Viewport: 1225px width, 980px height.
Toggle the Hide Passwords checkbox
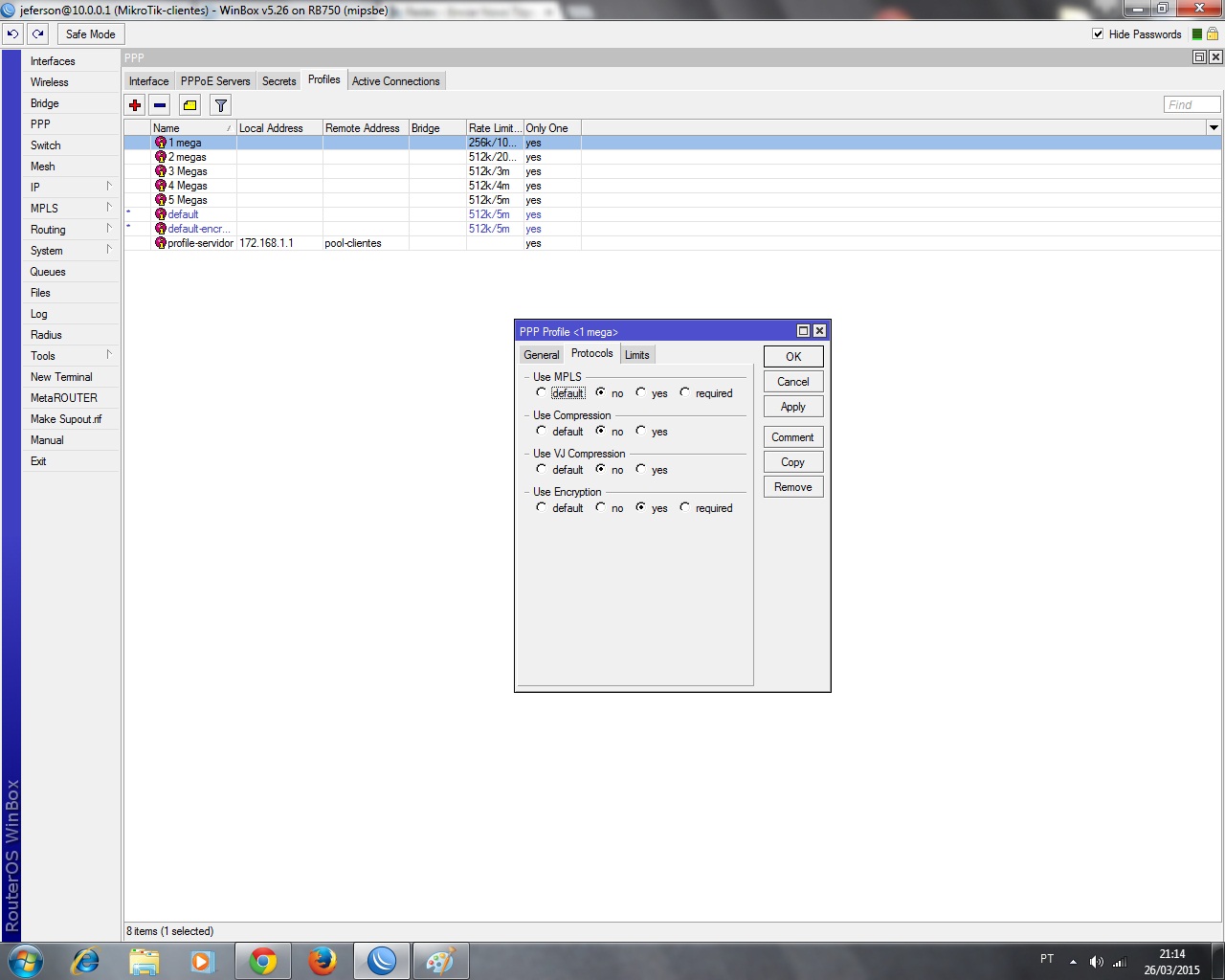click(x=1098, y=34)
